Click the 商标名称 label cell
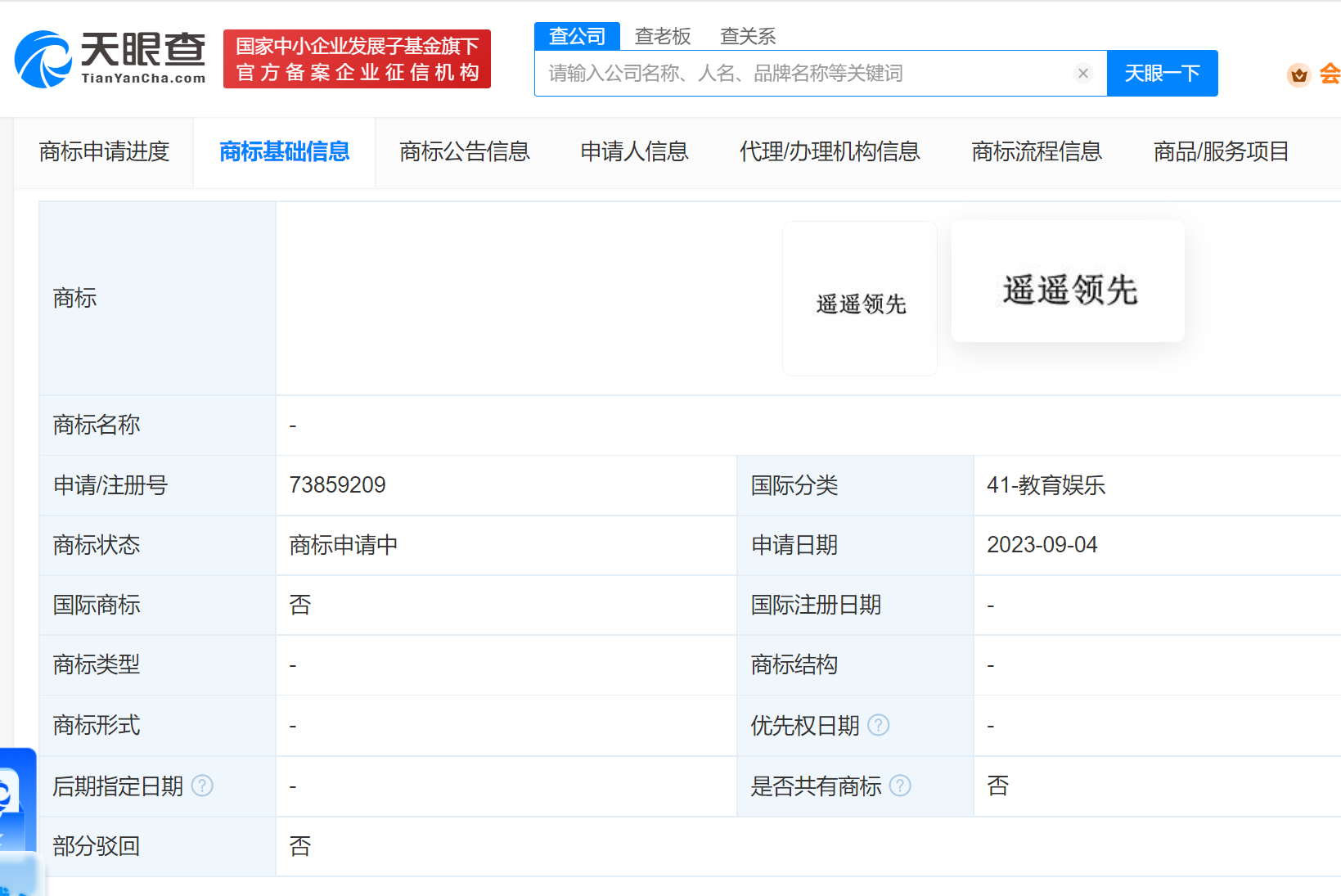Screen dimensions: 1341x896 tap(158, 425)
